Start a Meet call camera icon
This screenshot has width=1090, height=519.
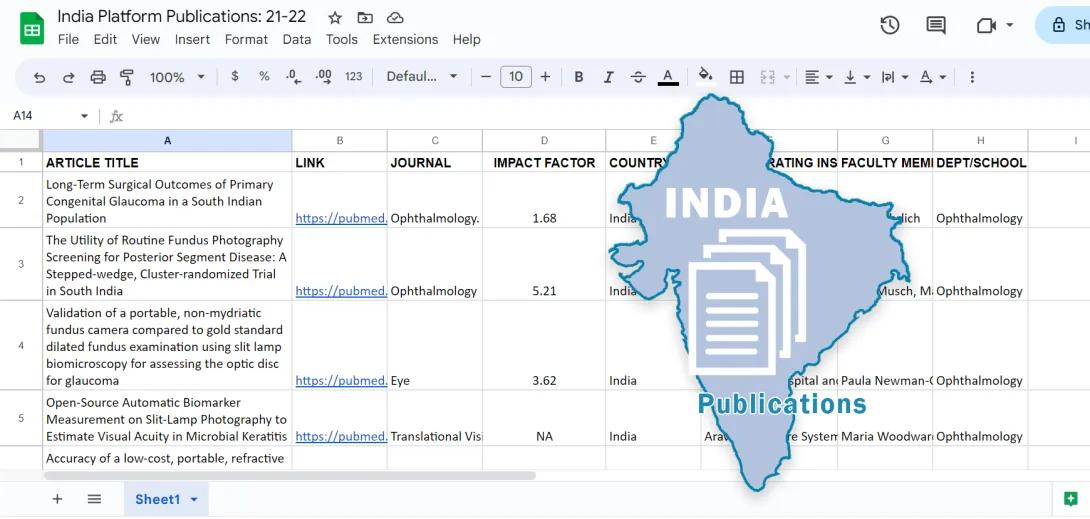tap(986, 26)
